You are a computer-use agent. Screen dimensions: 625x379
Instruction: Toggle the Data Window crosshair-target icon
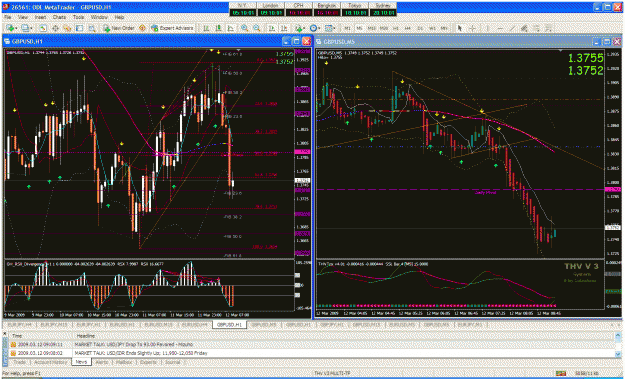(55, 28)
